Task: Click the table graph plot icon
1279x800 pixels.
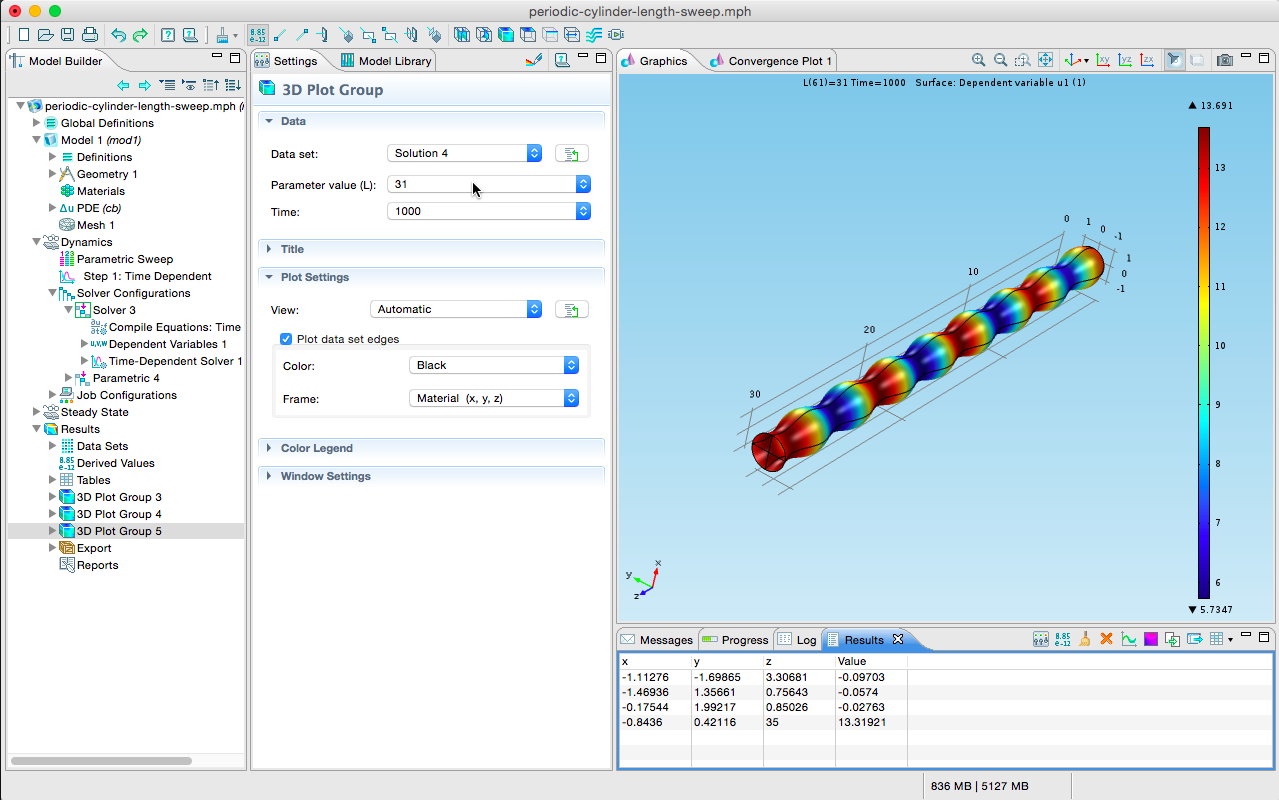Action: pos(1129,639)
